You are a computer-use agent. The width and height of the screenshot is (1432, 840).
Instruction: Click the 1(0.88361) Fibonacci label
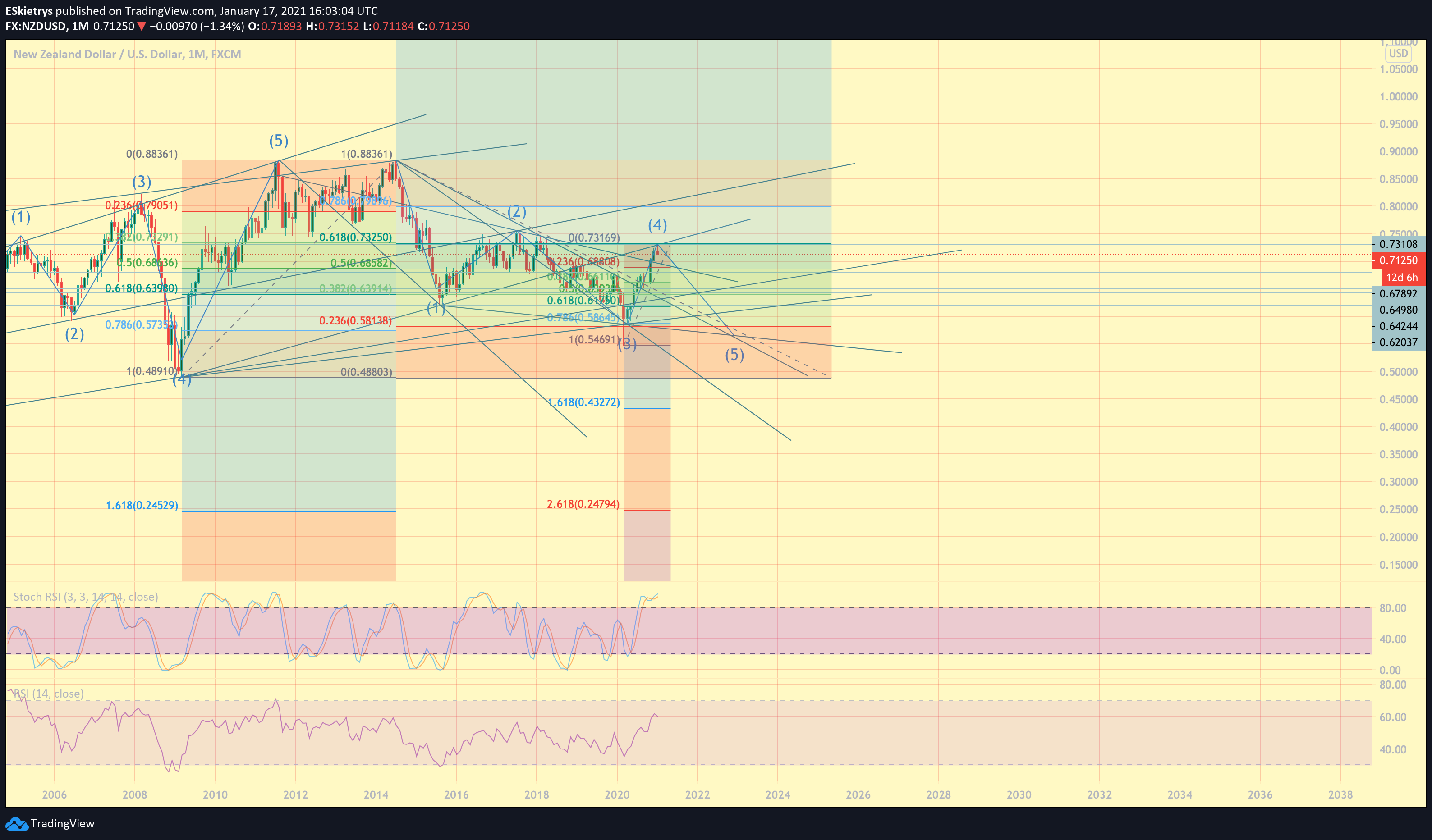pos(367,154)
